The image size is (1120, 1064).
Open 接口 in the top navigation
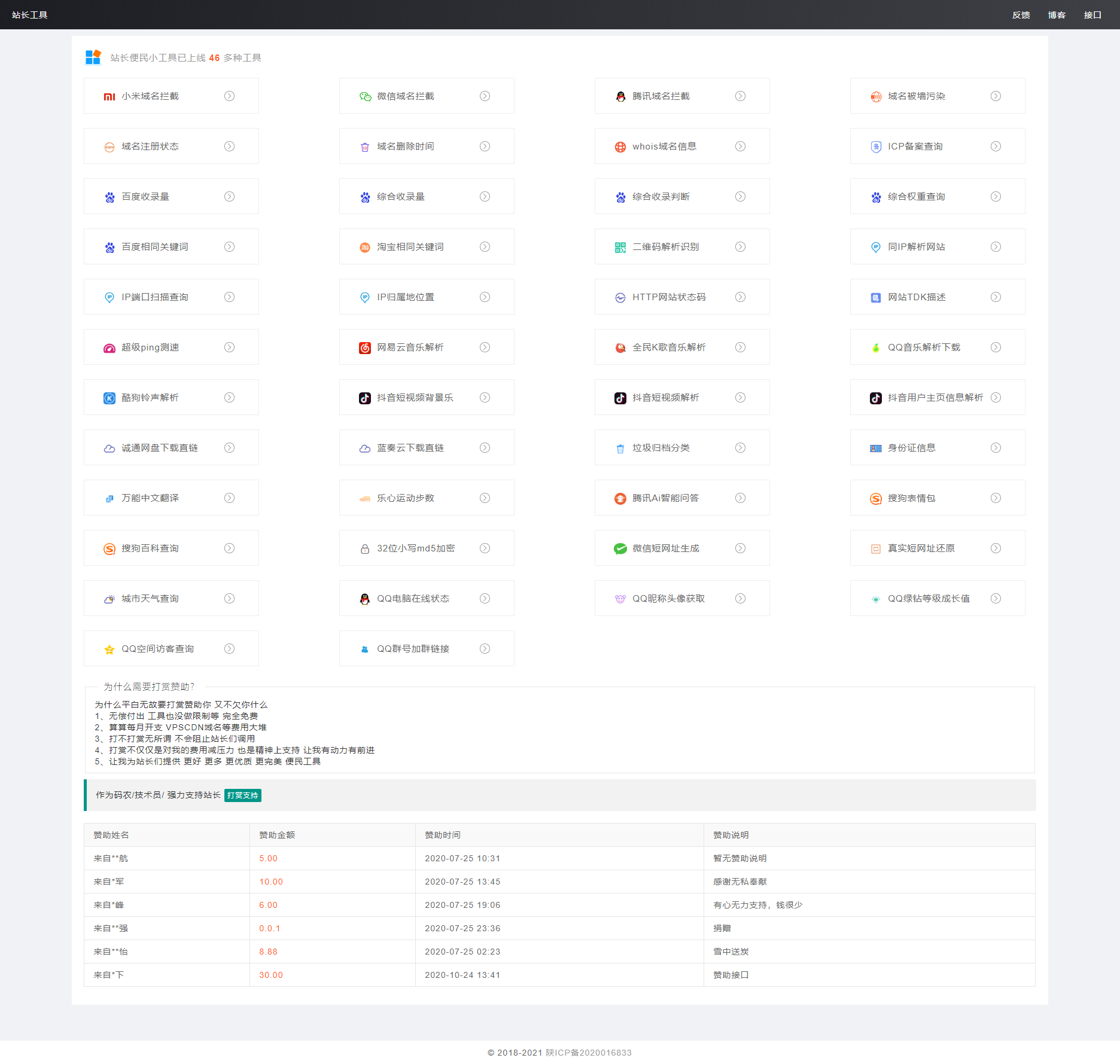pos(1092,15)
